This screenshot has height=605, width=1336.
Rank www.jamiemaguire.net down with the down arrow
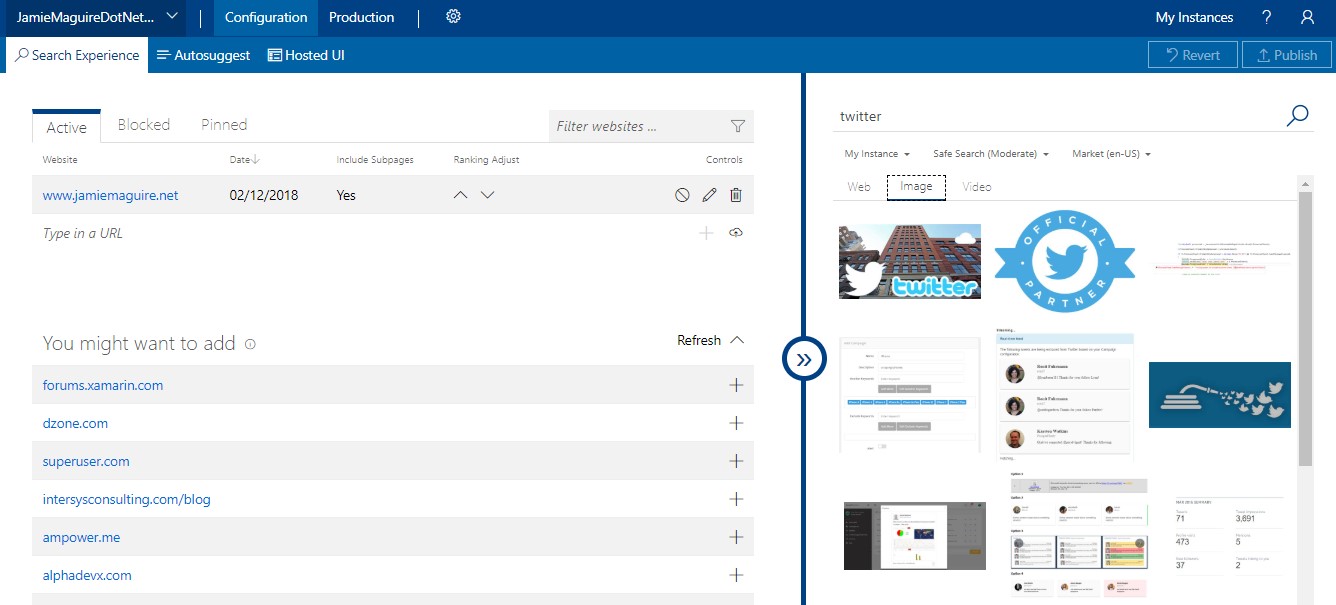(487, 195)
